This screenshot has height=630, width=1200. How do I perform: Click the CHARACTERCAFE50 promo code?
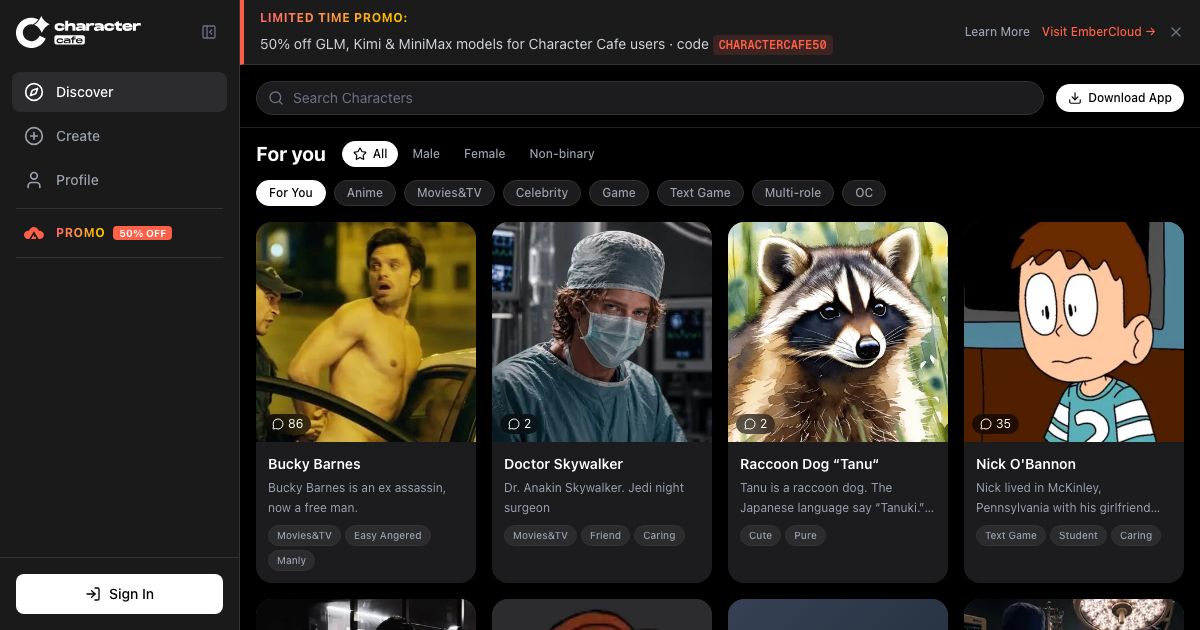[773, 45]
